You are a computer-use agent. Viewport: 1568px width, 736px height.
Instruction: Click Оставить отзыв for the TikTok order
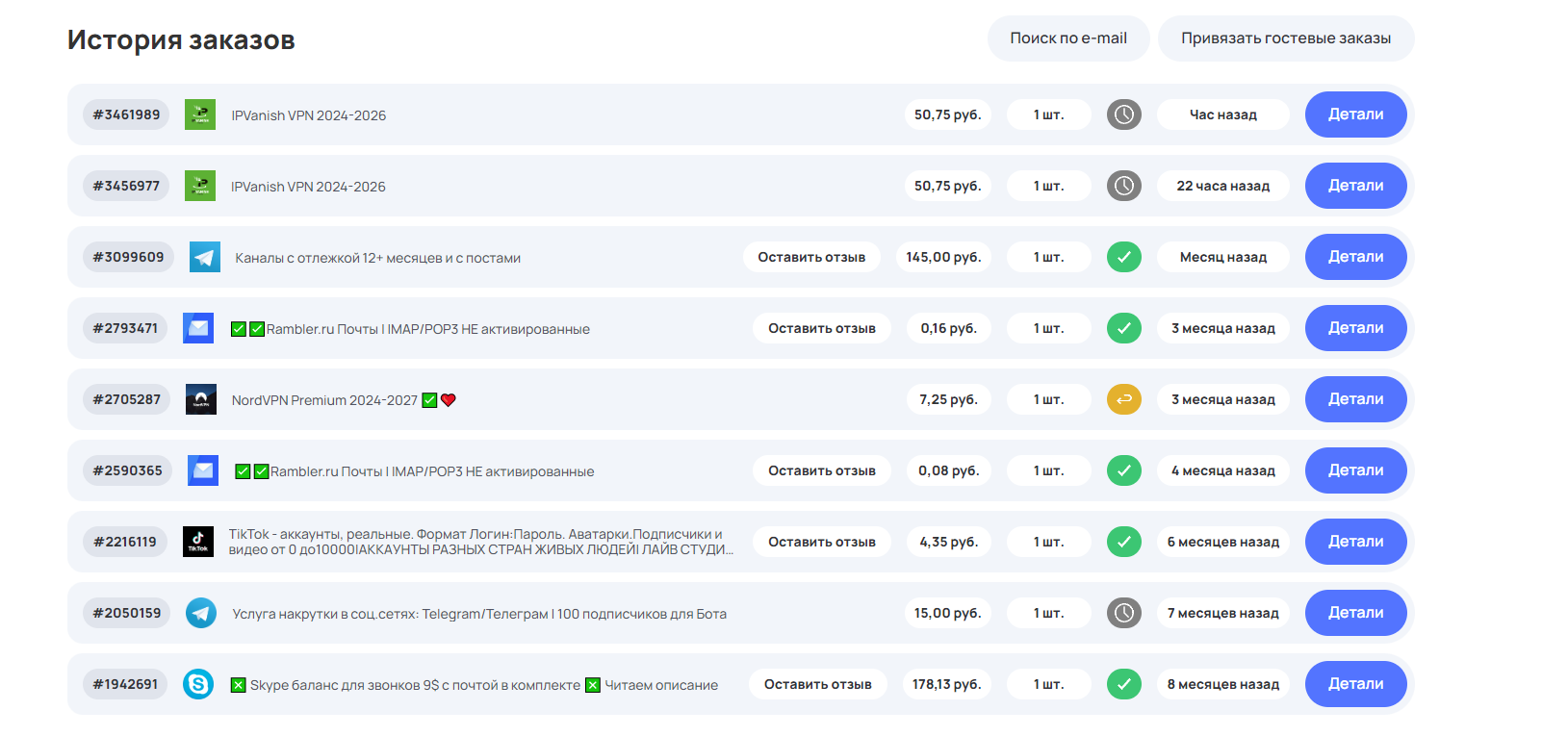point(821,542)
